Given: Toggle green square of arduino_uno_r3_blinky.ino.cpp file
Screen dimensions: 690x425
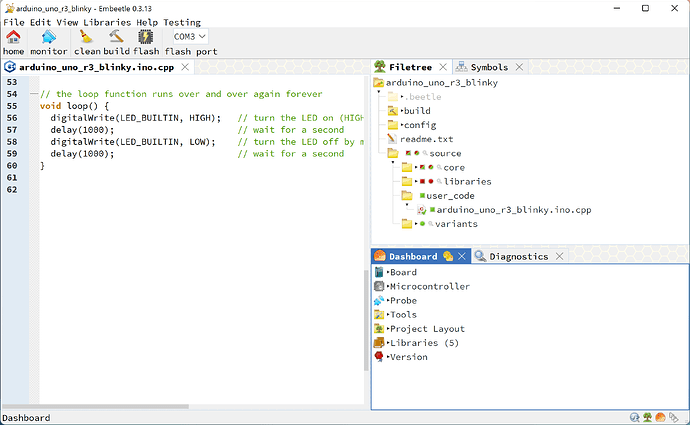Looking at the screenshot, I should point(433,210).
